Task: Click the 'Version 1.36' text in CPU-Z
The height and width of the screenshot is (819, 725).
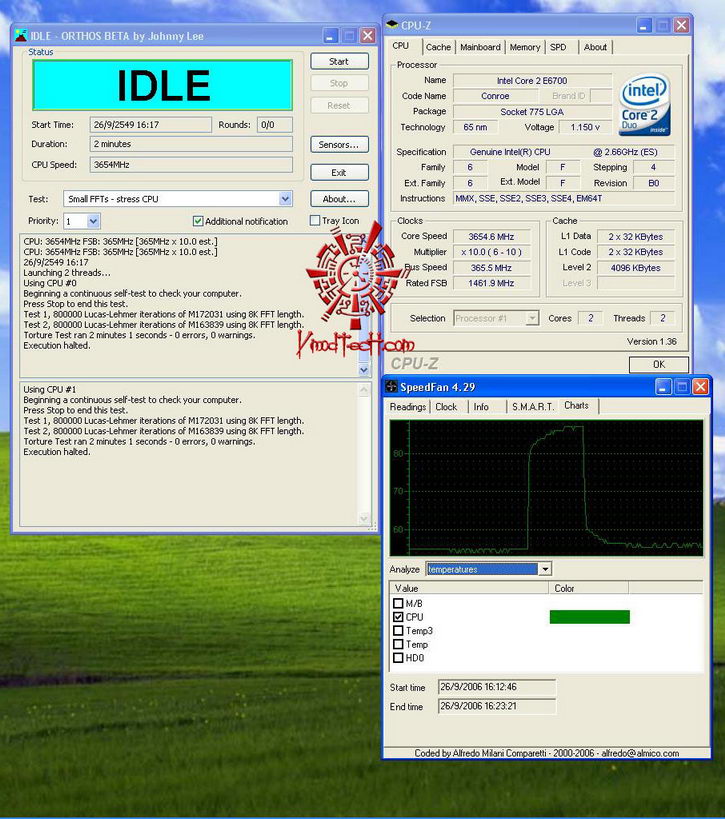Action: pyautogui.click(x=652, y=341)
